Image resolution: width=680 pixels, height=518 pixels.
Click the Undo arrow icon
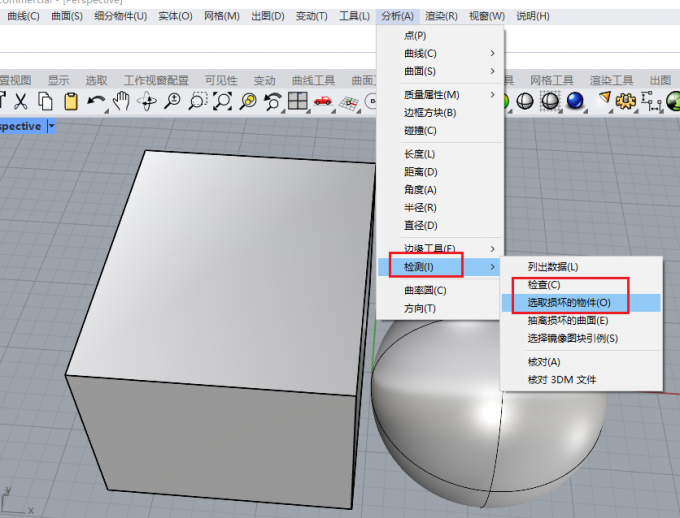pos(96,102)
